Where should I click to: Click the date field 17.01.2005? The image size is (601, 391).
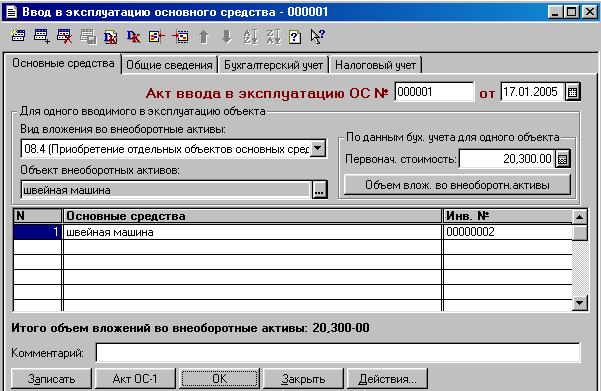pos(532,92)
